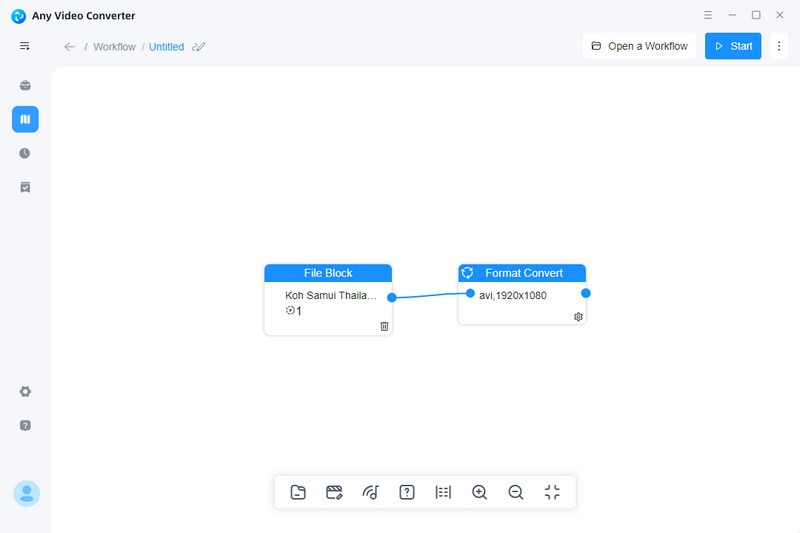Toggle the sidebar menu expand icon
The width and height of the screenshot is (800, 533).
click(x=25, y=46)
